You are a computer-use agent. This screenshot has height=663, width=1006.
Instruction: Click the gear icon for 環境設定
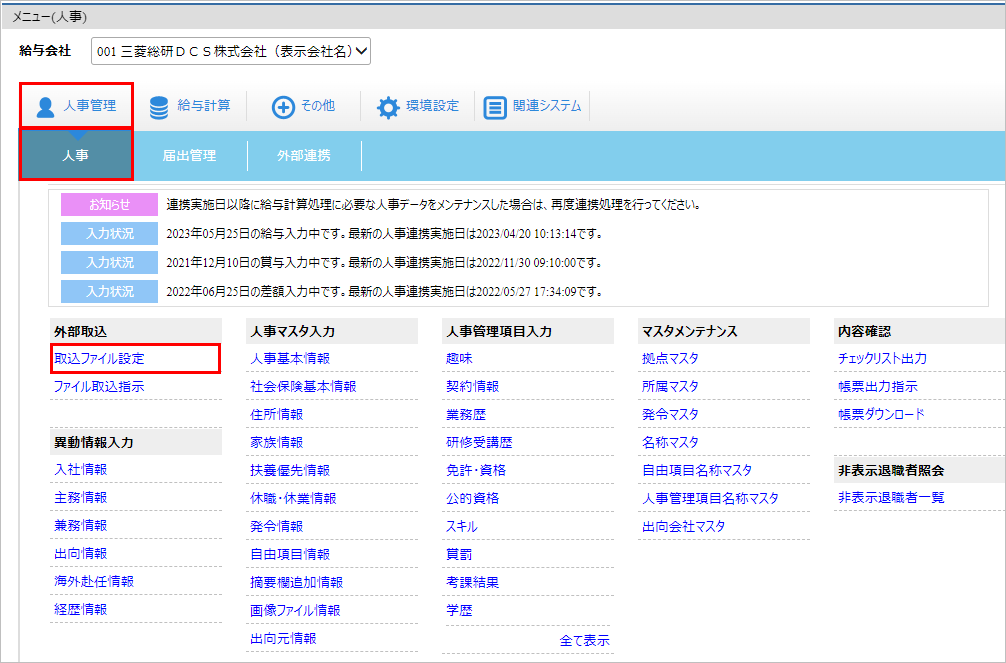point(388,107)
